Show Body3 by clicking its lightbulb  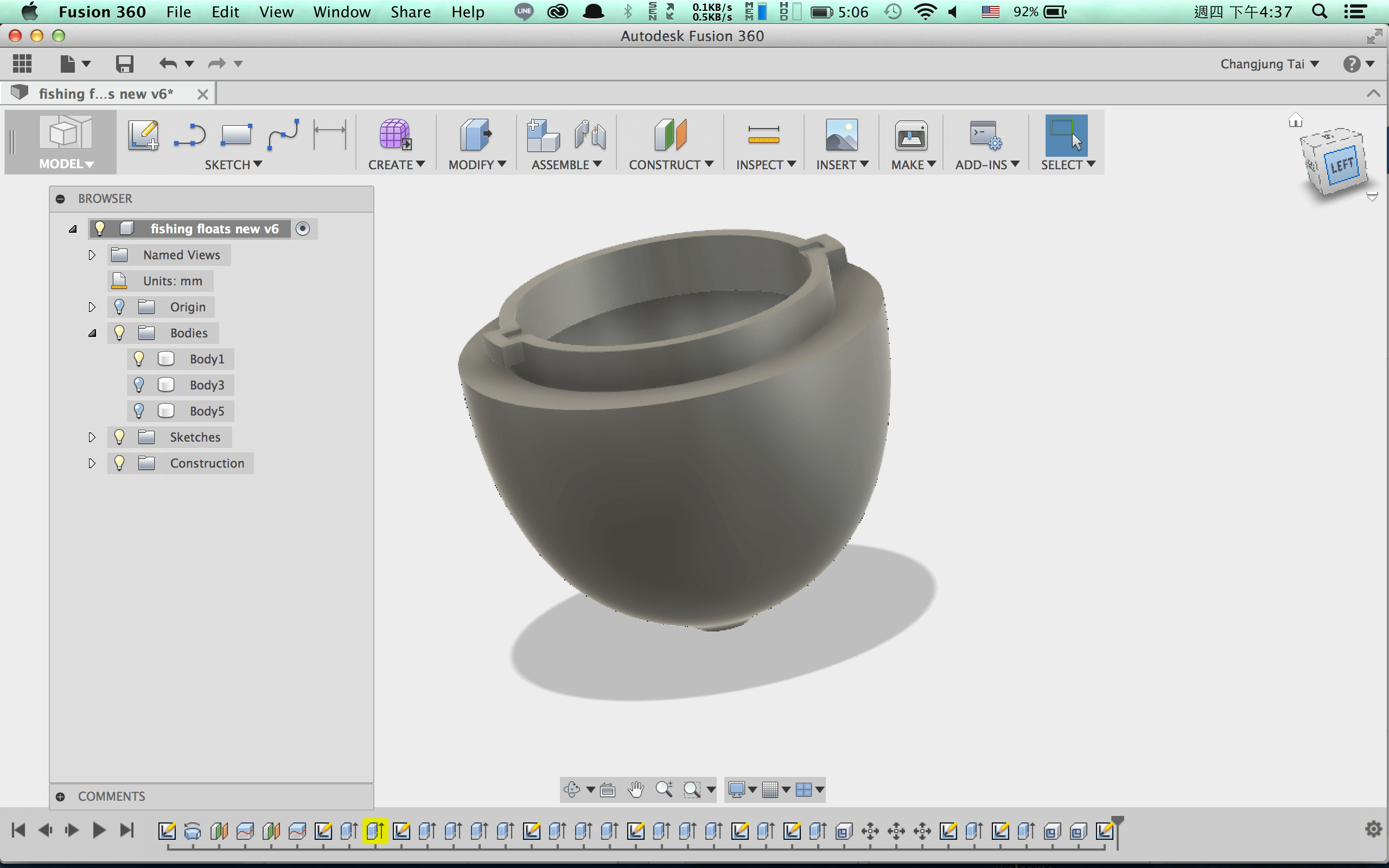tap(138, 385)
